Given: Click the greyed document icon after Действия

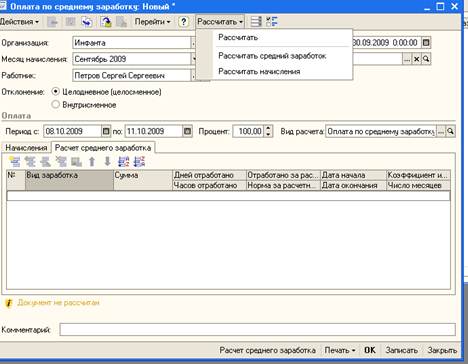Looking at the screenshot, I should (x=53, y=22).
